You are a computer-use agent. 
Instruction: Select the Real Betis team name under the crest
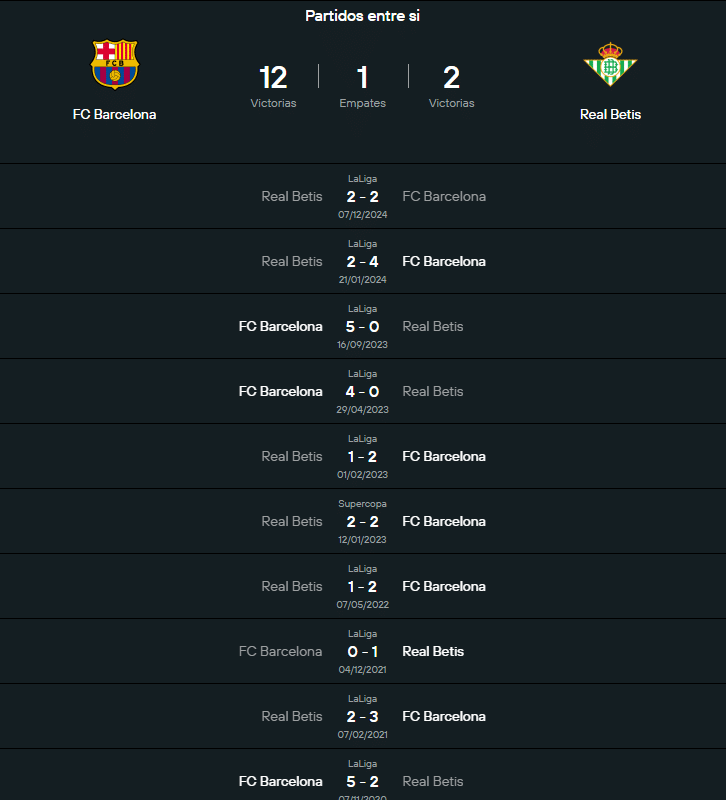coord(610,114)
